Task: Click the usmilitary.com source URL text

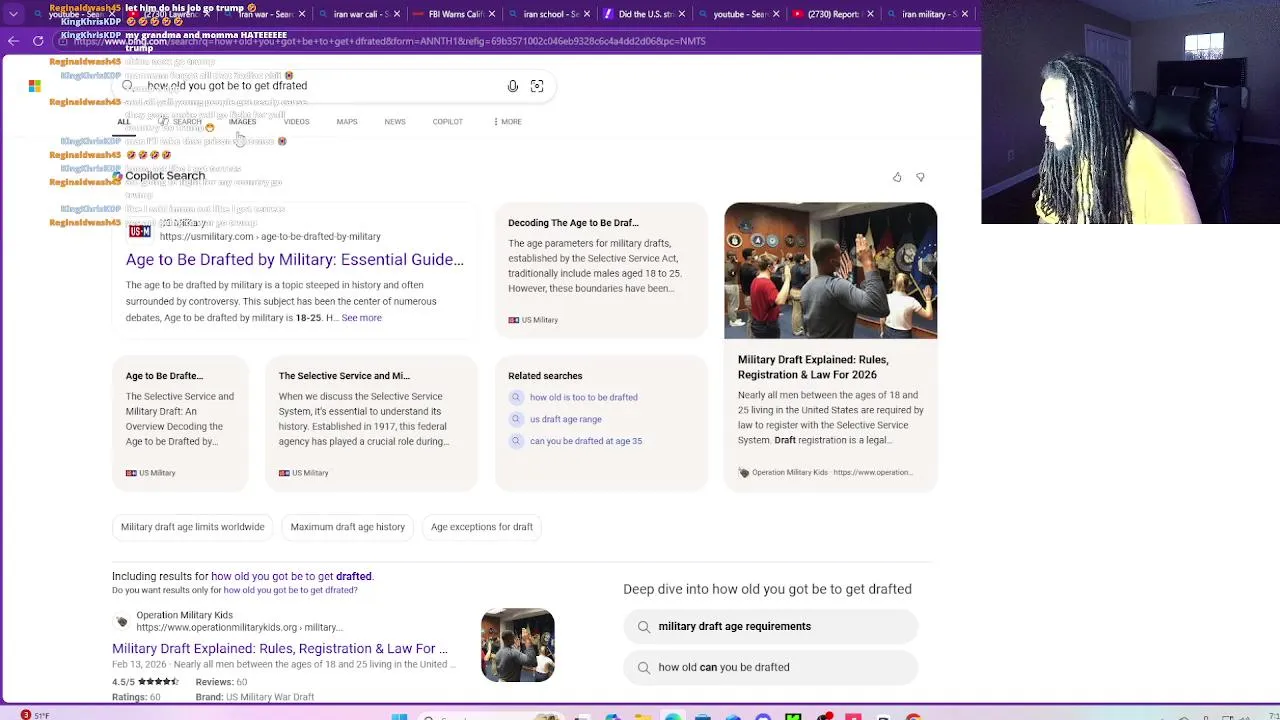Action: (x=270, y=237)
